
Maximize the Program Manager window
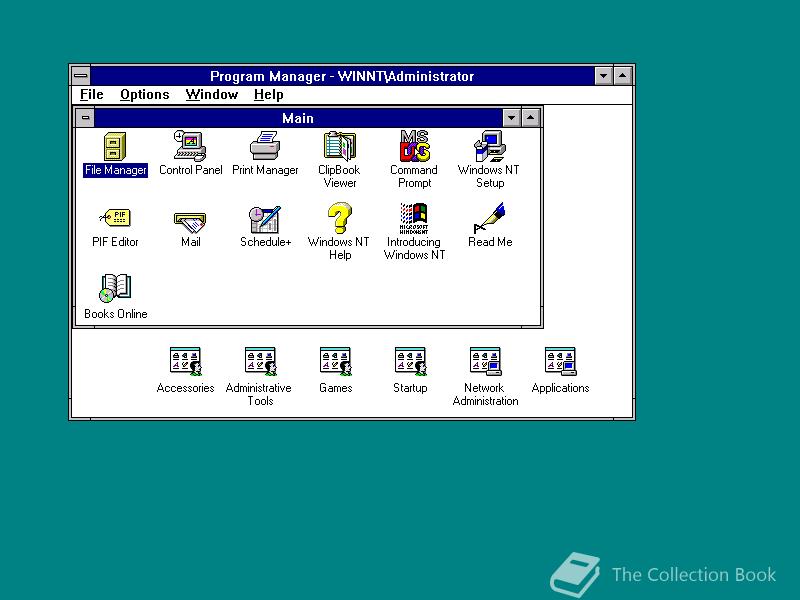tap(623, 76)
